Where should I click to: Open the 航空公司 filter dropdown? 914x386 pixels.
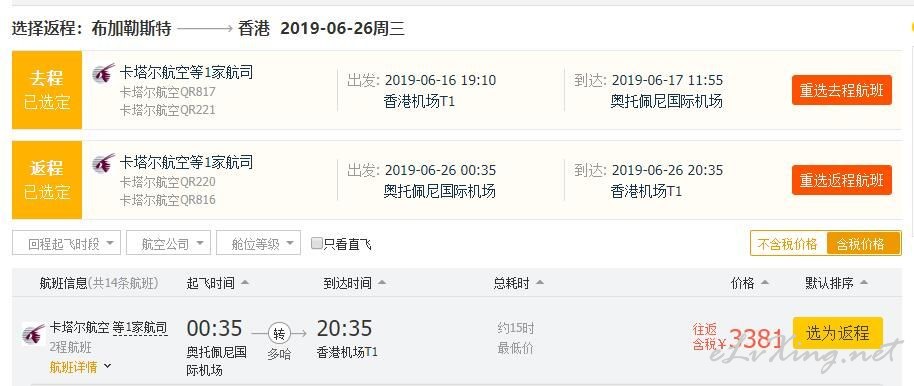[x=168, y=243]
